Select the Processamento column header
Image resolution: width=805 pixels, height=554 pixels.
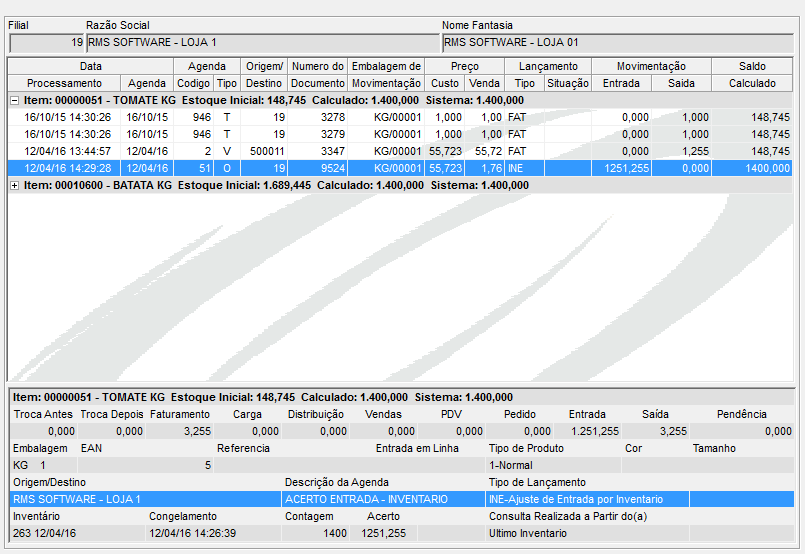[64, 83]
